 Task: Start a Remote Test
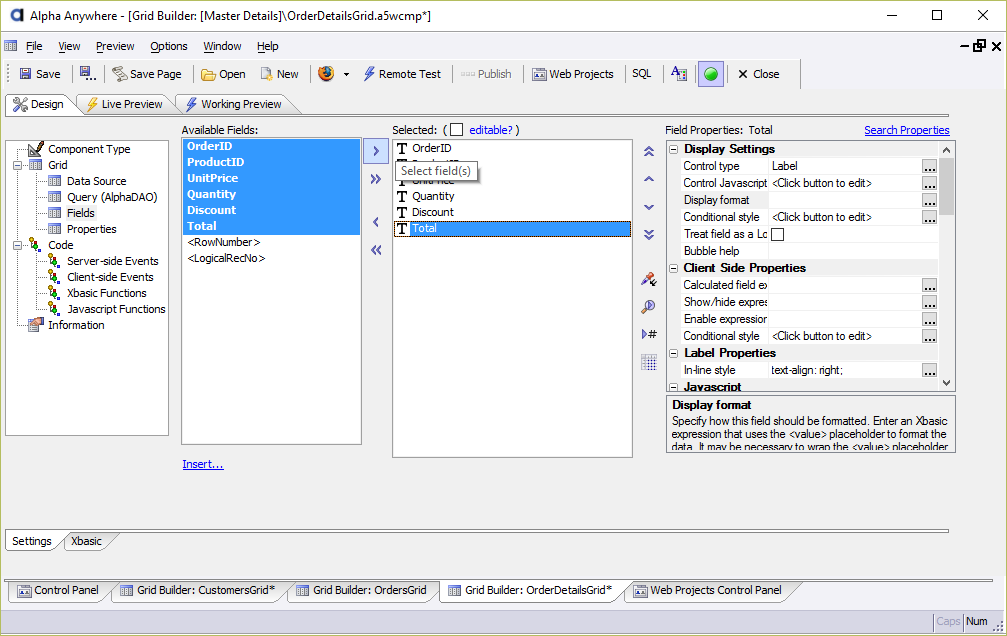(402, 74)
